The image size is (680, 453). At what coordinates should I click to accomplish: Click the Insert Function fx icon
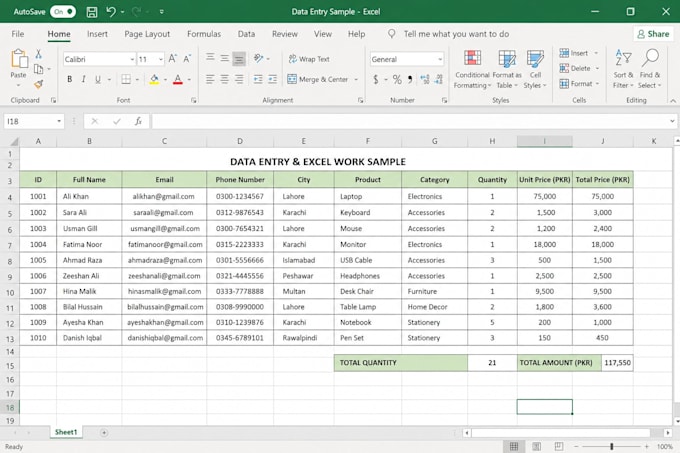pyautogui.click(x=138, y=121)
